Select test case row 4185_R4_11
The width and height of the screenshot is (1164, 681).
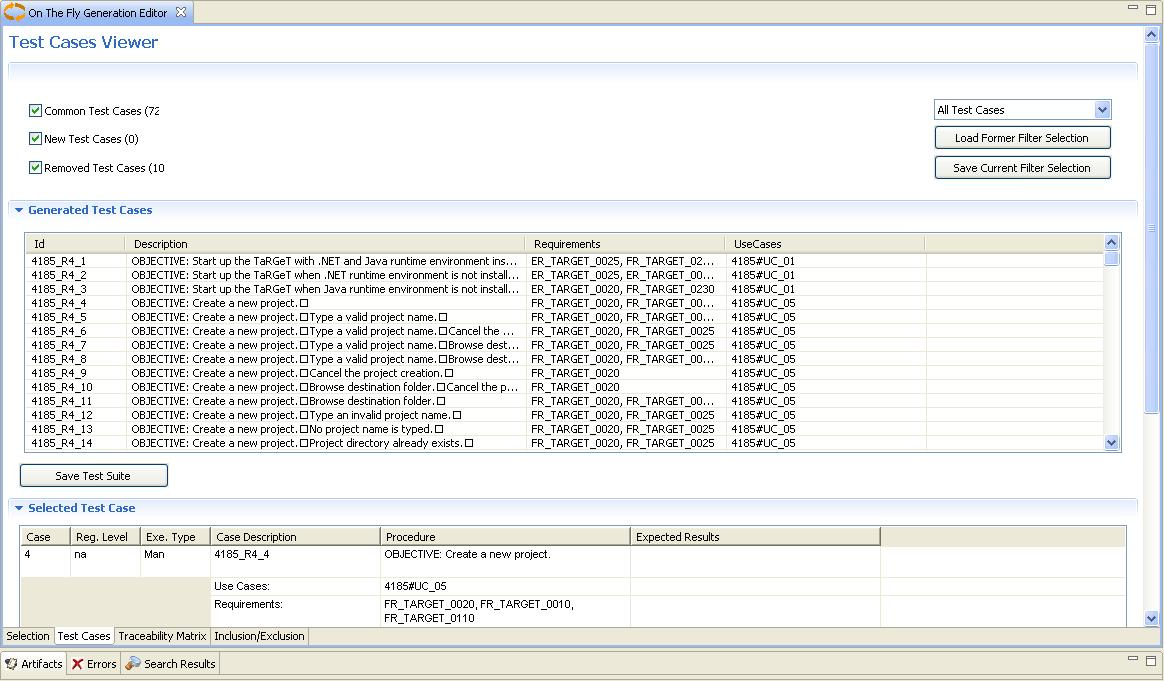pos(564,401)
